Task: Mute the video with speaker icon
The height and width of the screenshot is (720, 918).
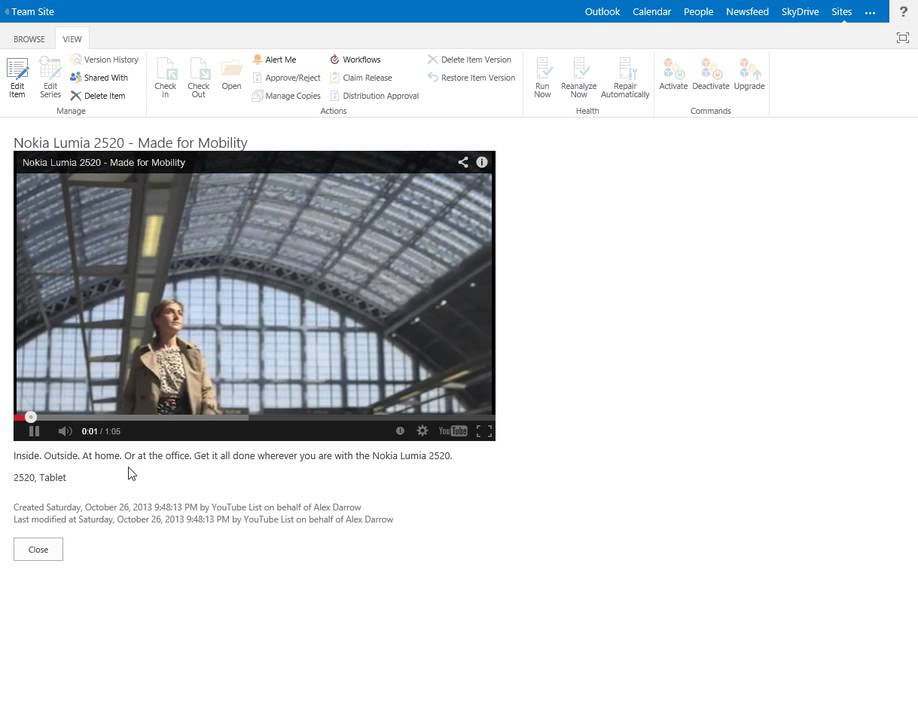Action: (64, 431)
